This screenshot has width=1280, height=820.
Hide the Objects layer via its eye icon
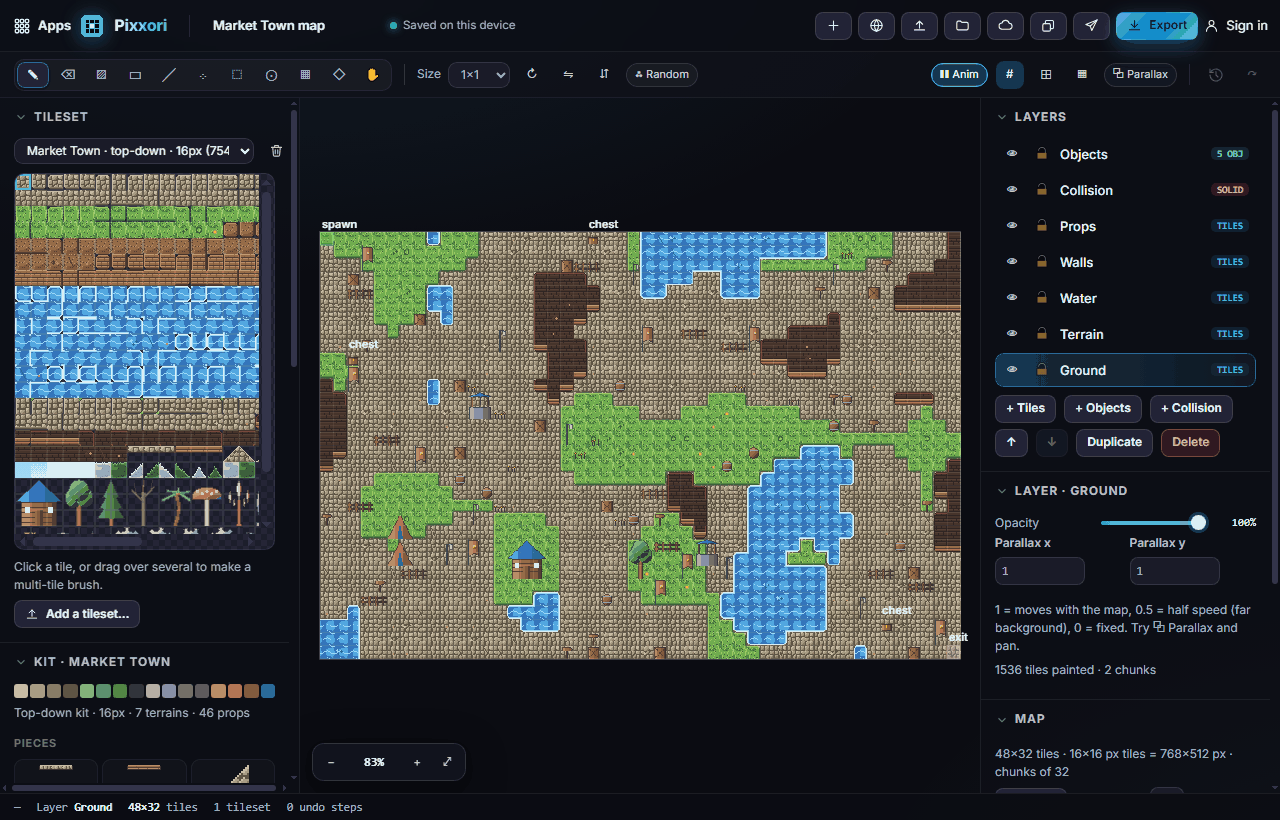pos(1012,154)
